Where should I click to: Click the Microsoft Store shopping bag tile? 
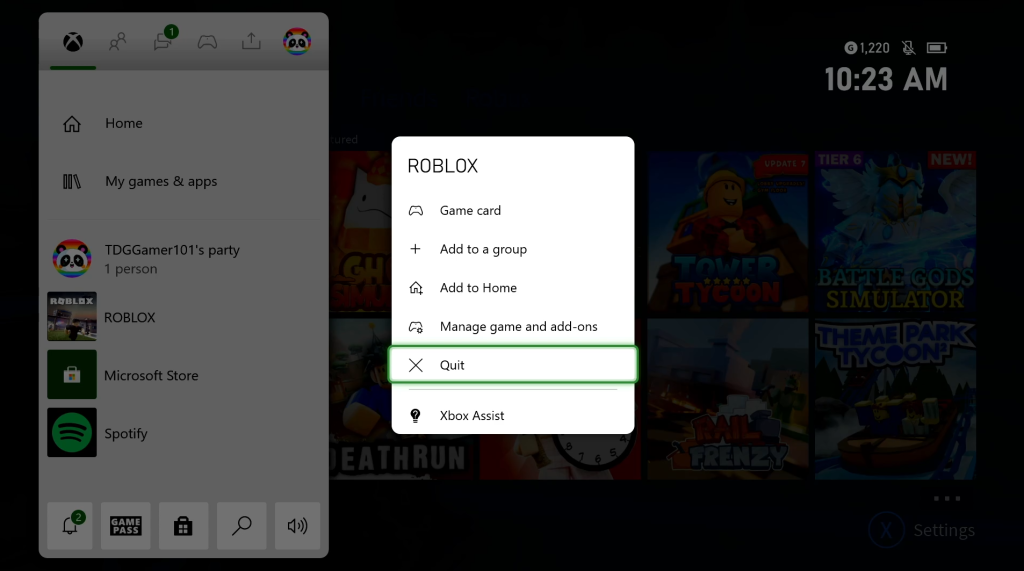[72, 375]
